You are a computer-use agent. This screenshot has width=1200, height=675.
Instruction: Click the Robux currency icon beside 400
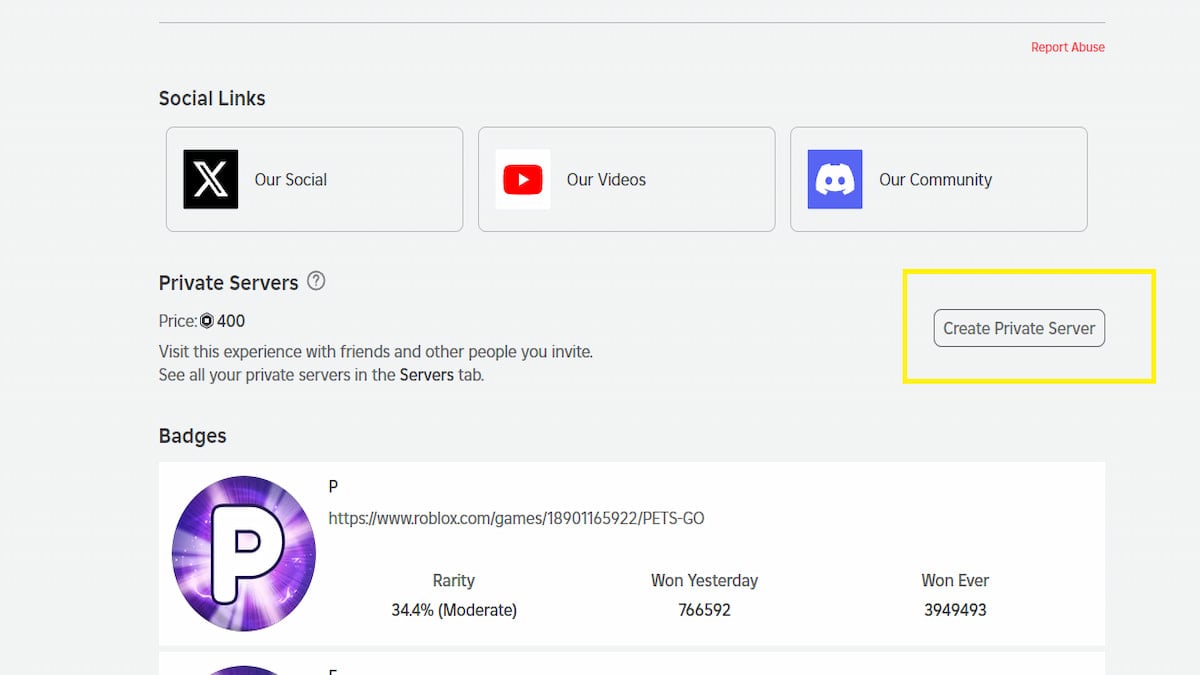click(207, 321)
